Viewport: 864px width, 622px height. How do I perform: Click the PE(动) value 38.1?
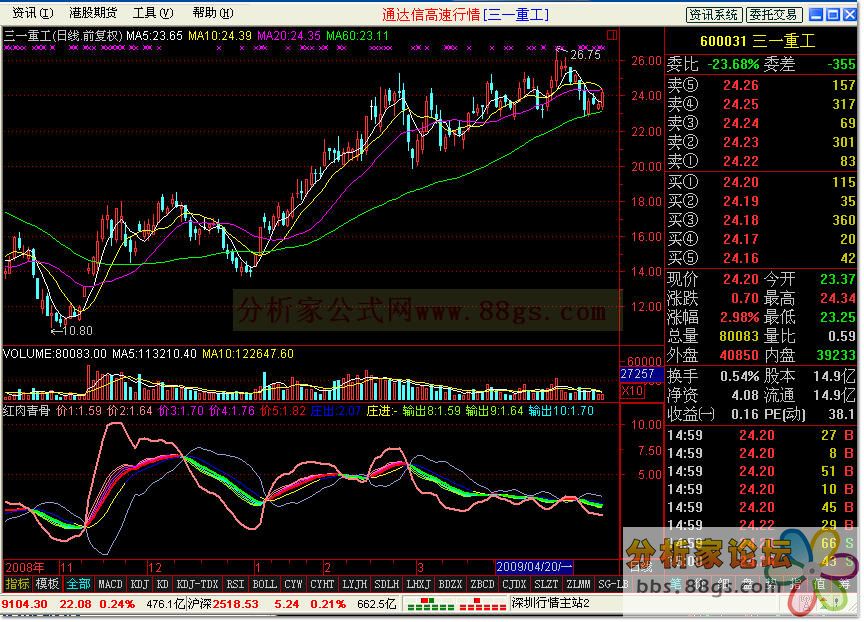click(x=841, y=414)
